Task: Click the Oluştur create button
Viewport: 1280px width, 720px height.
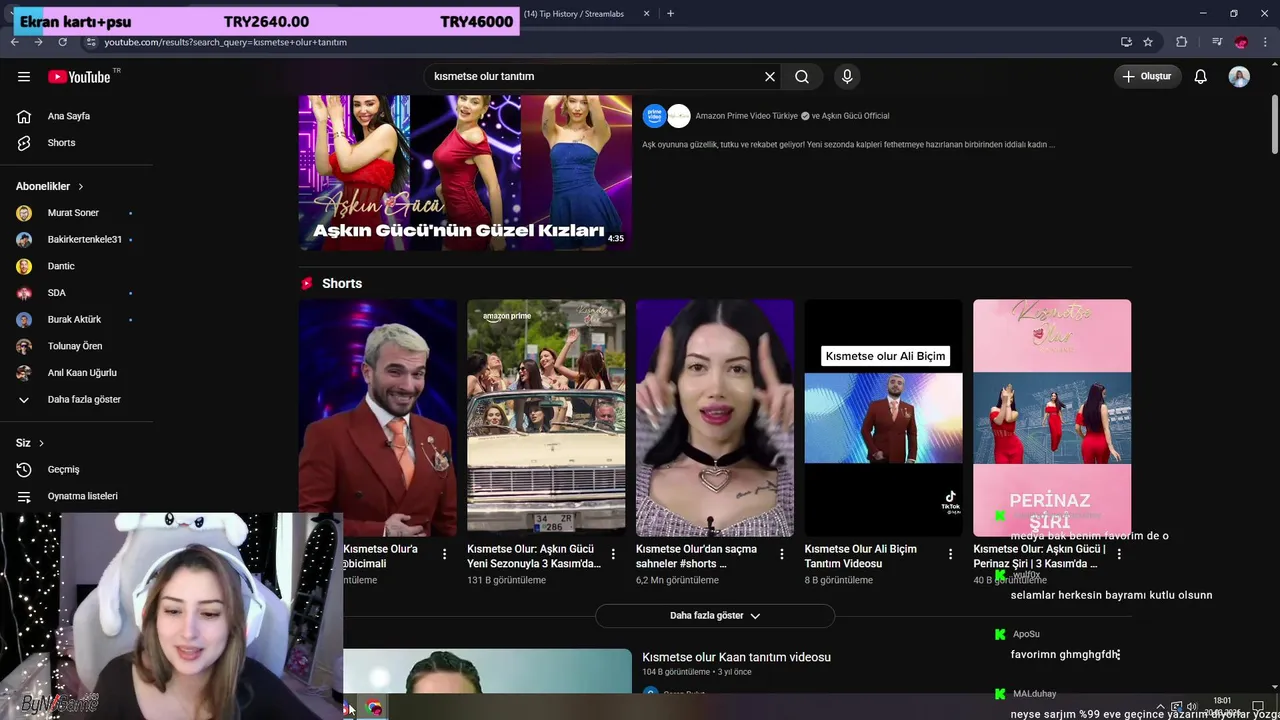Action: pos(1147,76)
